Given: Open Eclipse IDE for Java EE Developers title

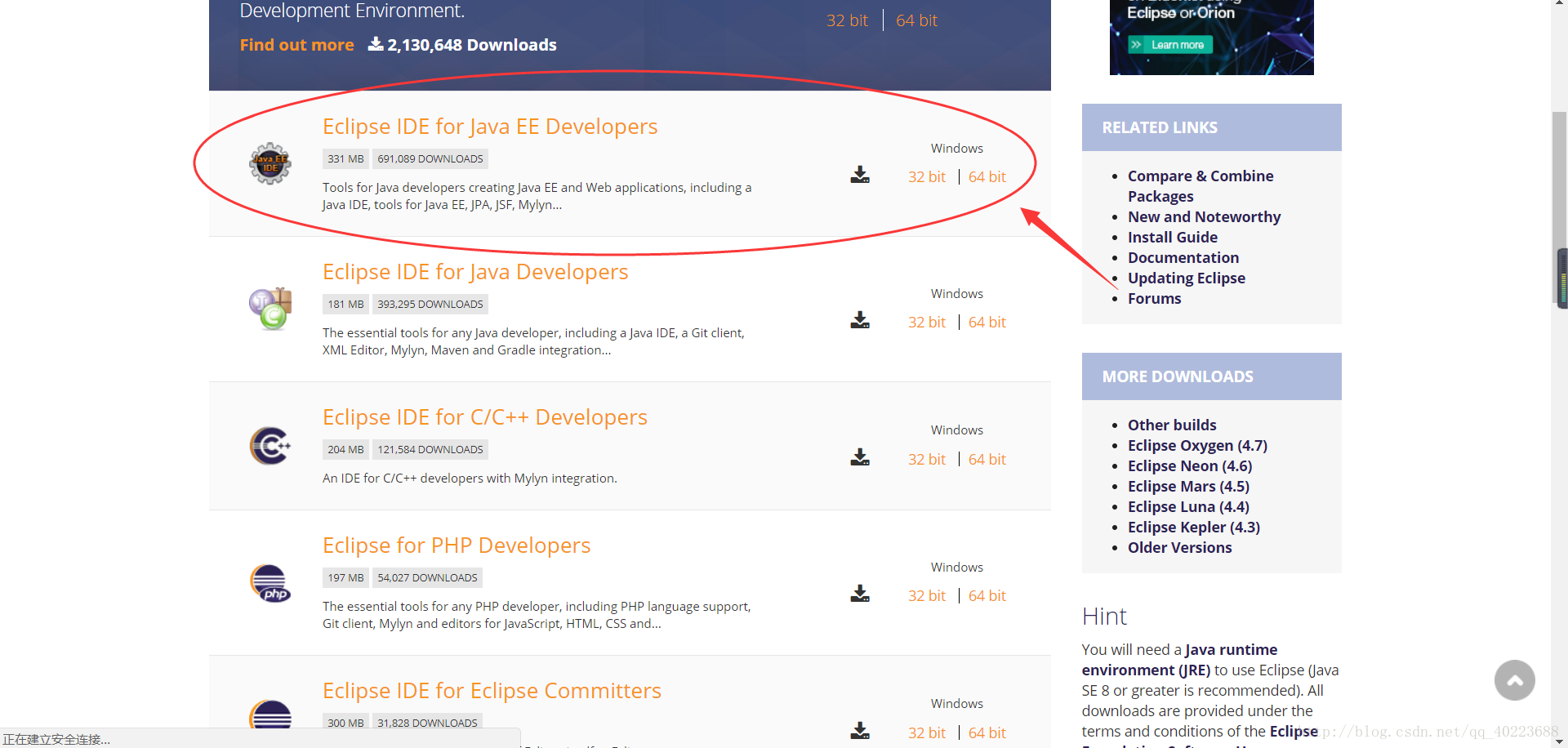Looking at the screenshot, I should pyautogui.click(x=490, y=127).
